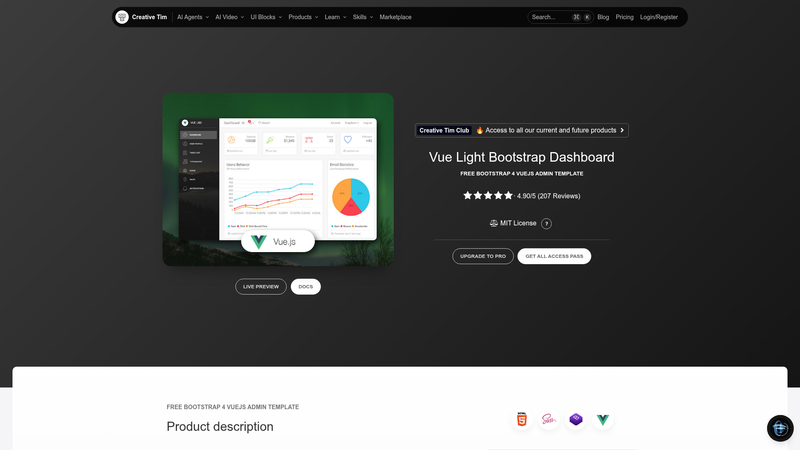Click the Vue technology icon

coord(603,419)
